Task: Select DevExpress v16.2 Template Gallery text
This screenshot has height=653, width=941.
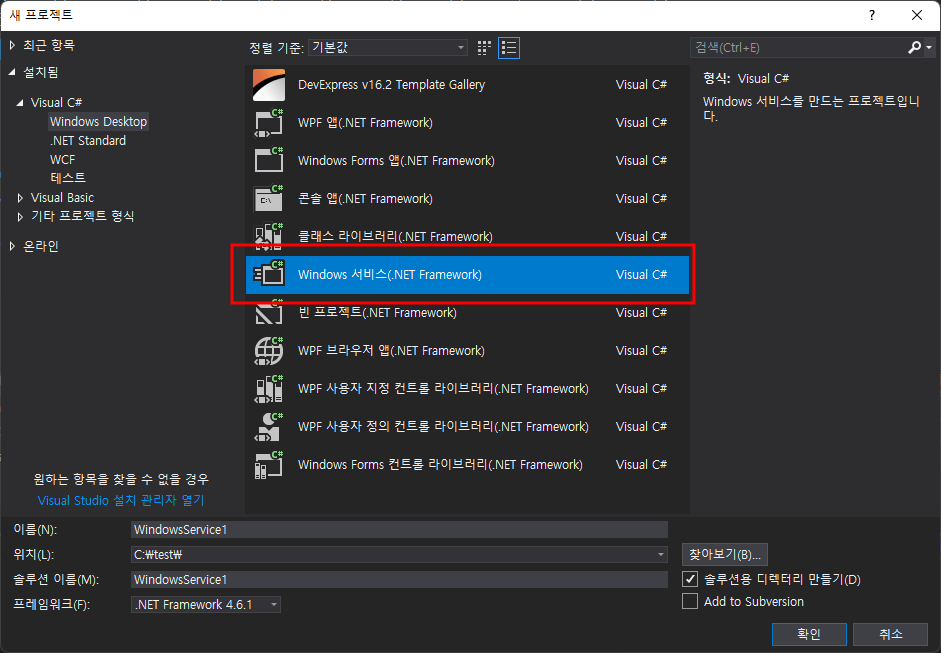Action: coord(391,85)
